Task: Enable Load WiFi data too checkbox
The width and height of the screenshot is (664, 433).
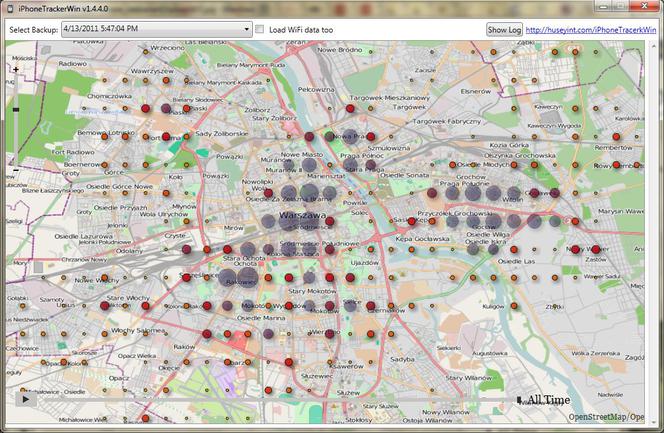Action: (x=260, y=29)
